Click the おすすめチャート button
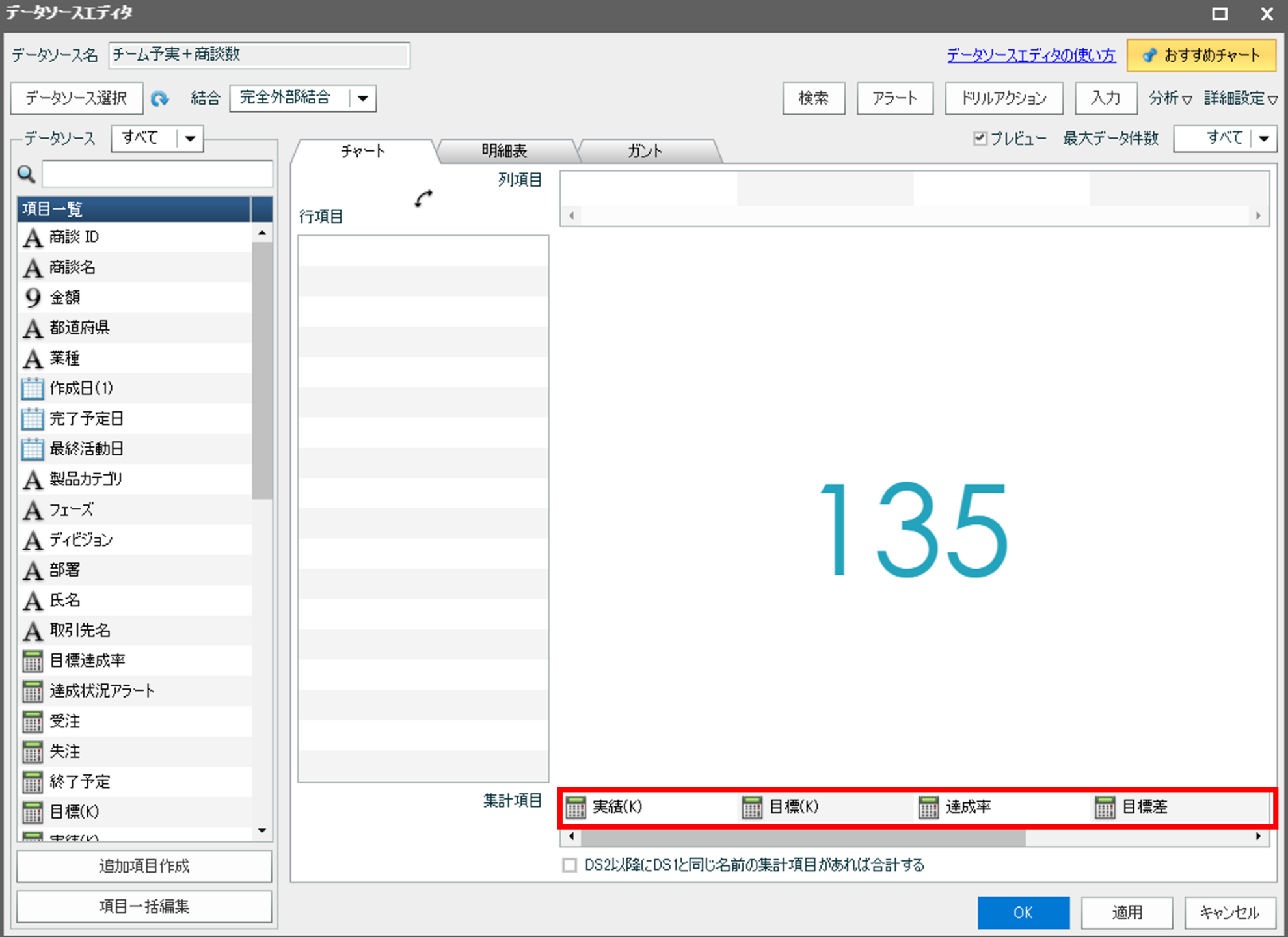1288x937 pixels. tap(1201, 55)
